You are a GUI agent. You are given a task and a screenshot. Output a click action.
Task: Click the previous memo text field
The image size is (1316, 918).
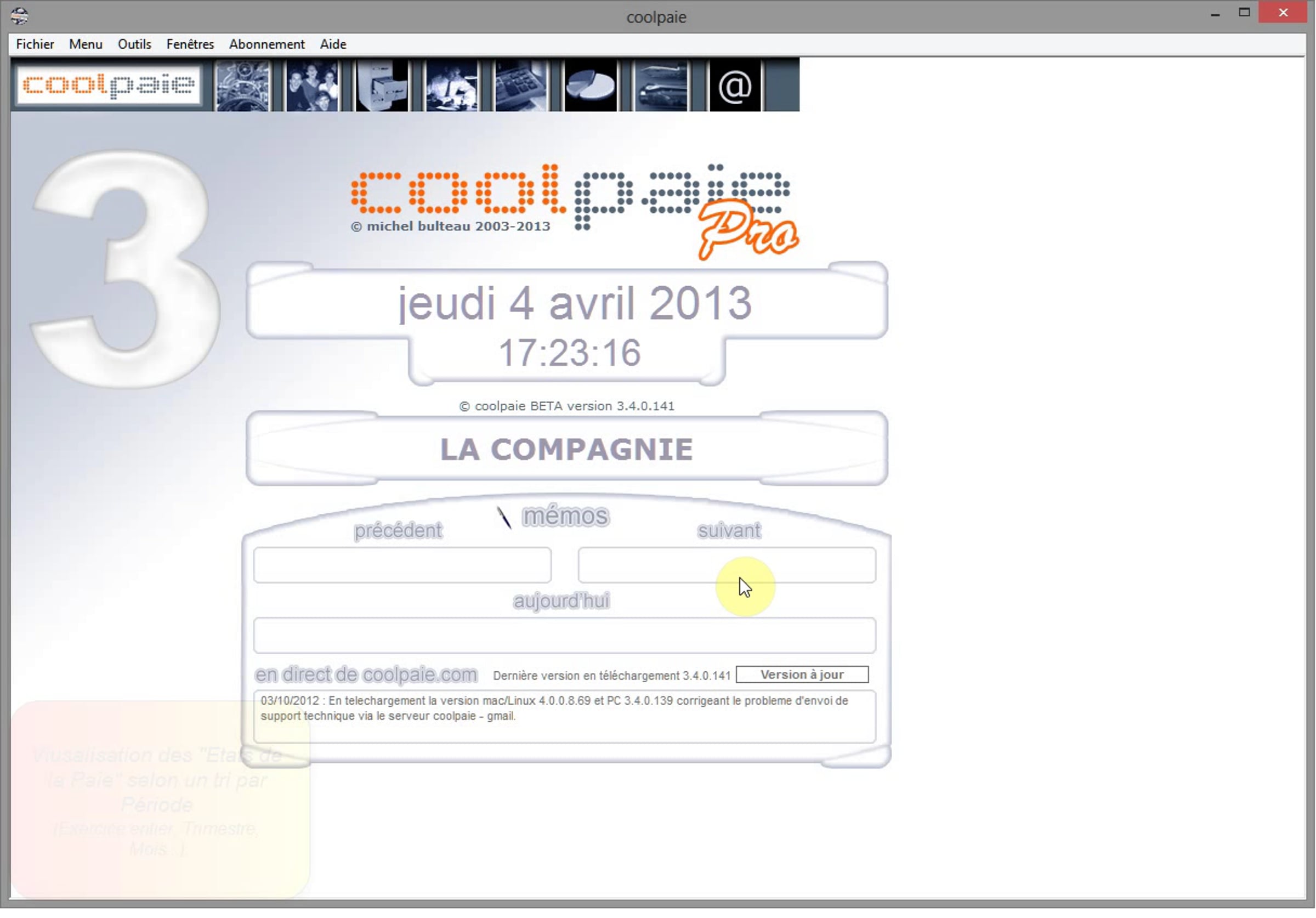[x=402, y=565]
